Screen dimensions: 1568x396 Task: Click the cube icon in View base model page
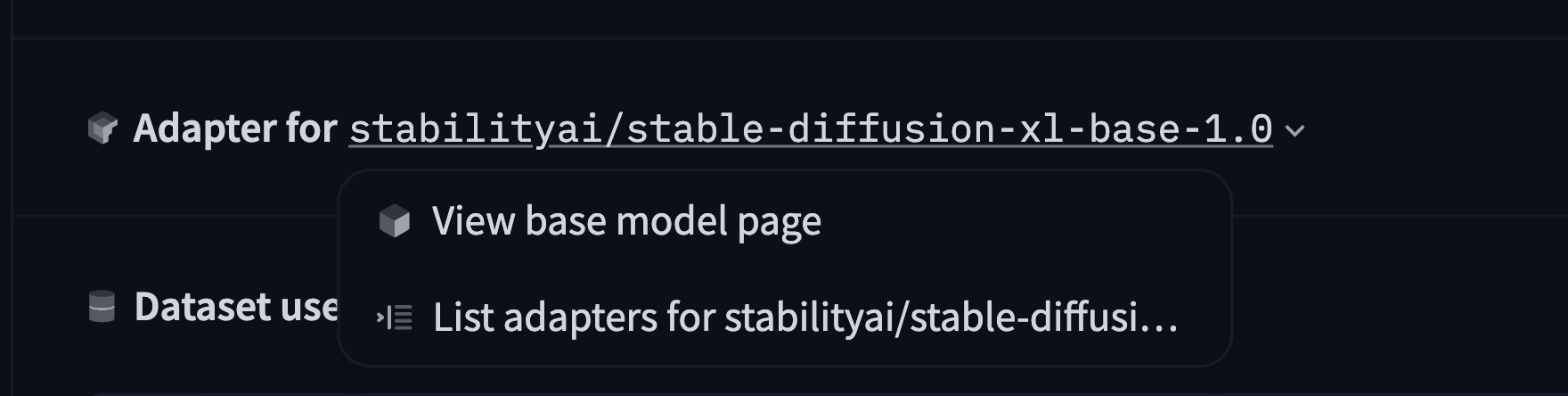[x=394, y=221]
